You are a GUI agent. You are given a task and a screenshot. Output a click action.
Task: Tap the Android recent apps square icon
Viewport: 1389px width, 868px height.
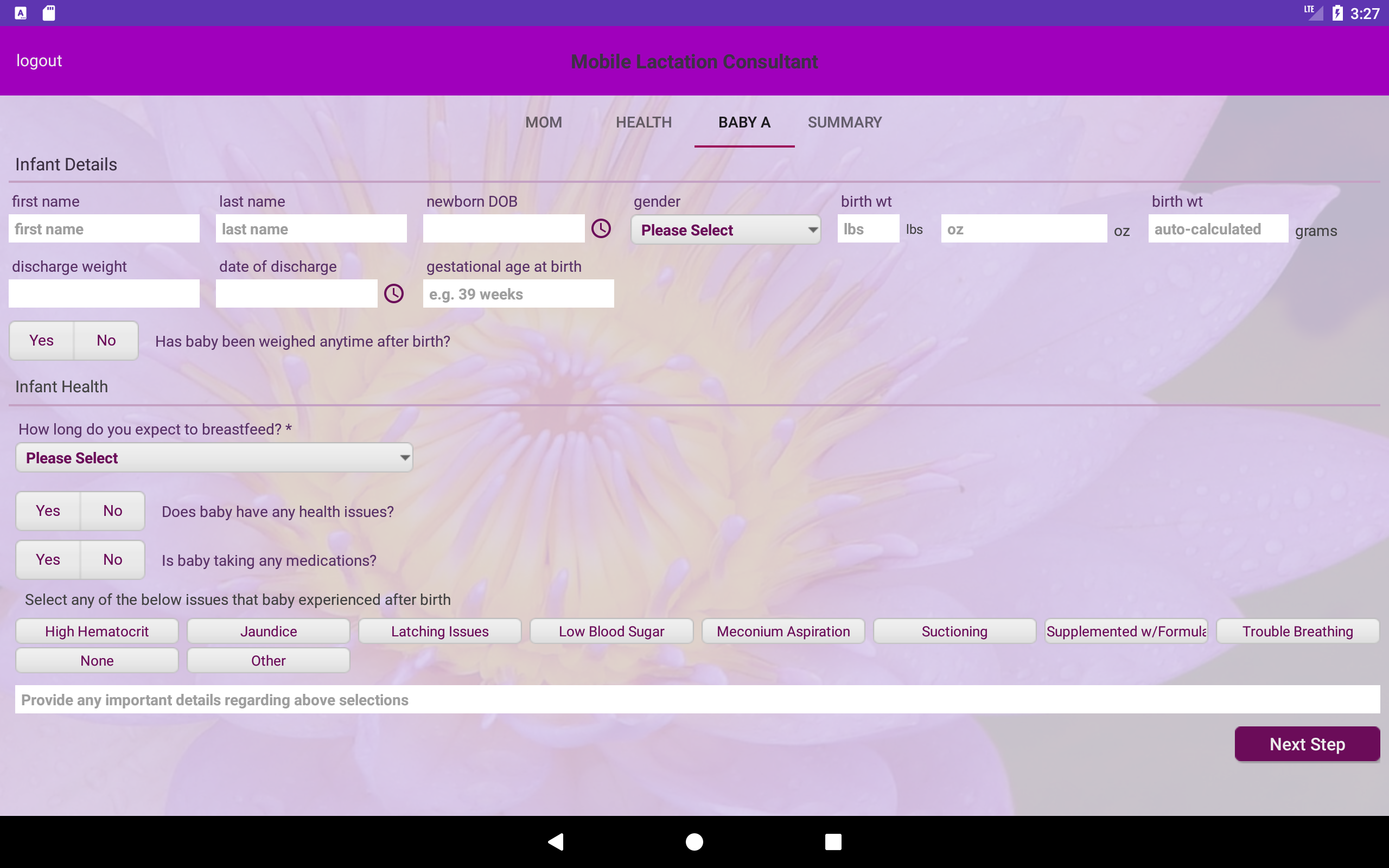point(833,841)
